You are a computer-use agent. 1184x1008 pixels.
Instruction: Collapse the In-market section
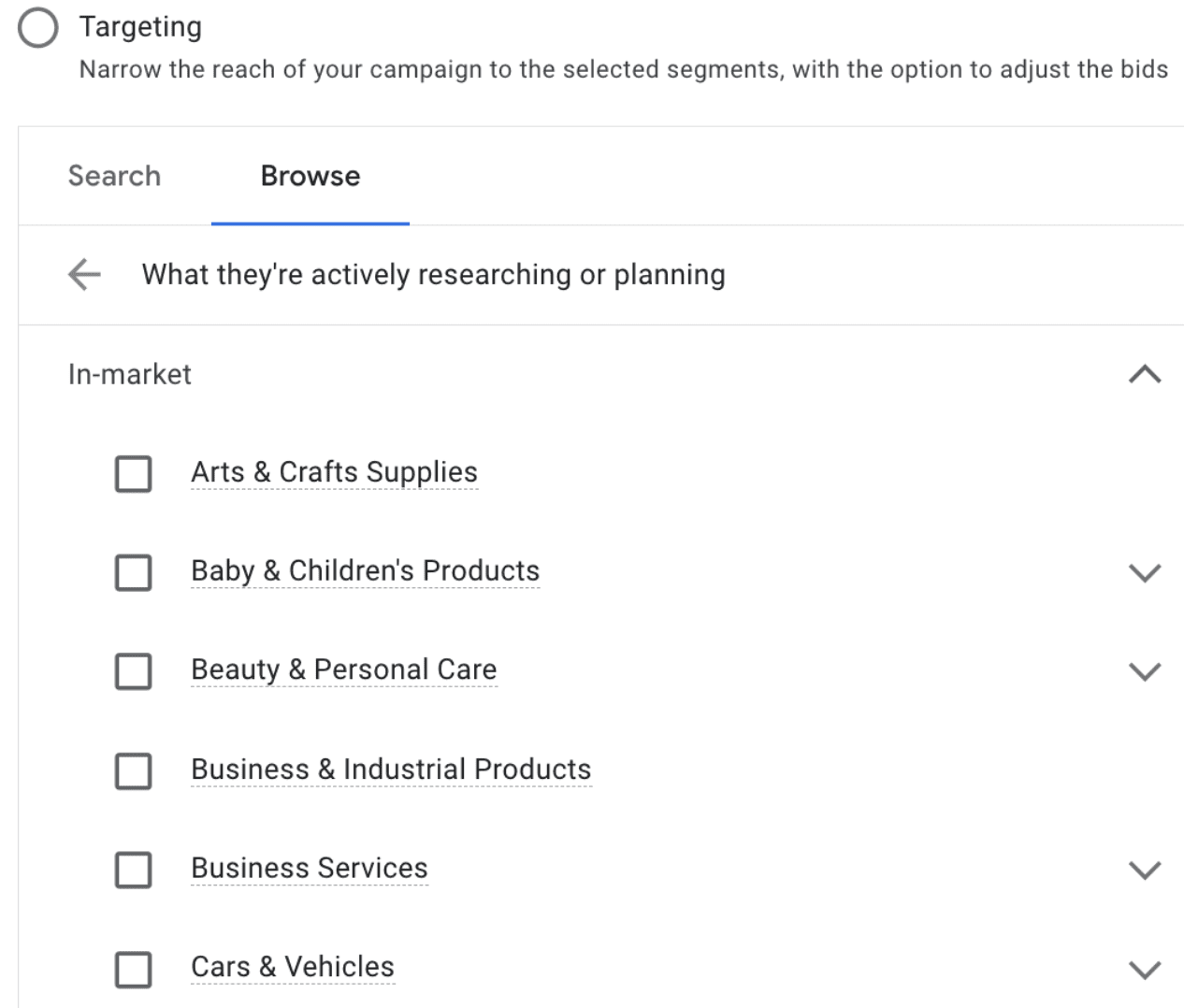[x=1145, y=374]
